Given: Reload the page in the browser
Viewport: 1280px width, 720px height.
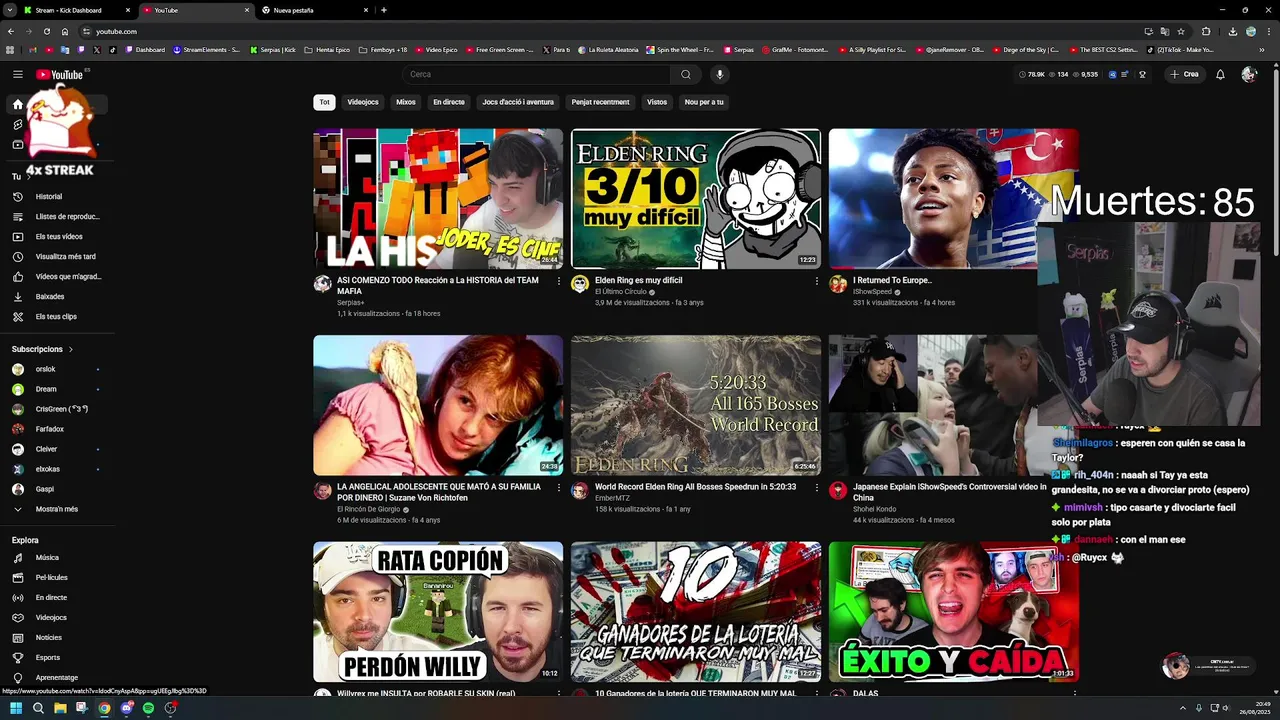Looking at the screenshot, I should (47, 31).
